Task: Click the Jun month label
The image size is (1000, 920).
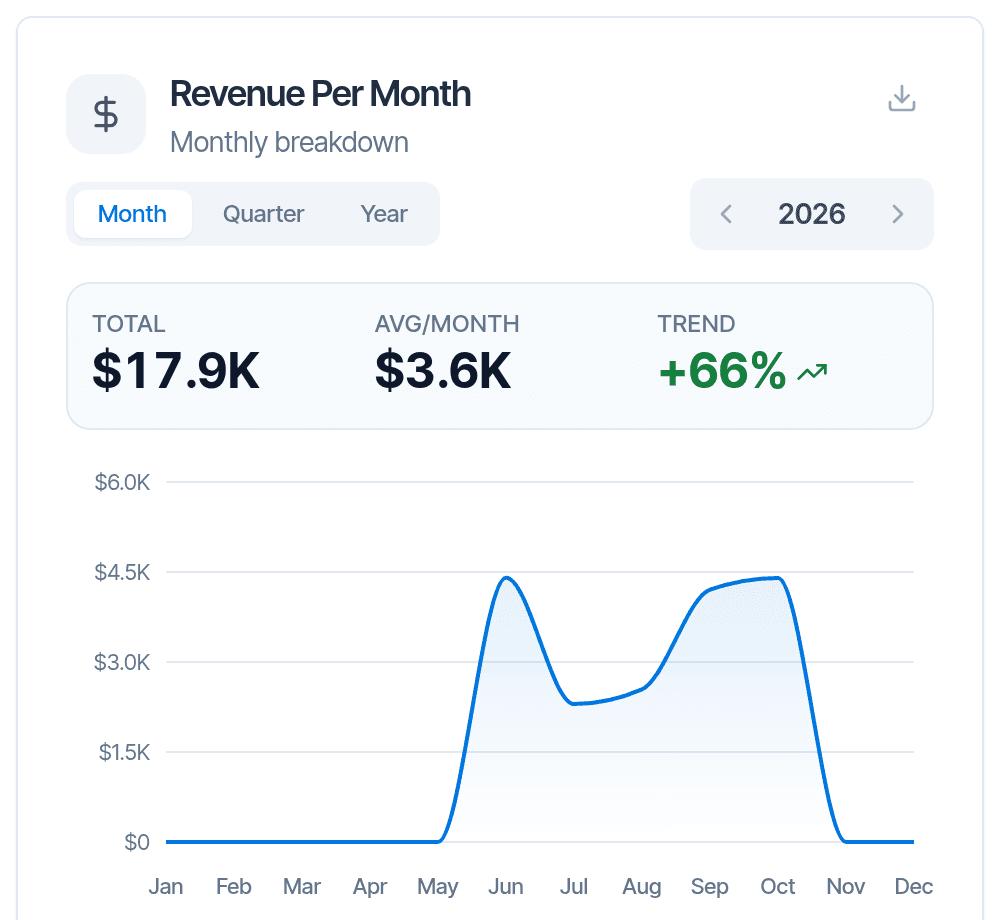Action: [506, 886]
